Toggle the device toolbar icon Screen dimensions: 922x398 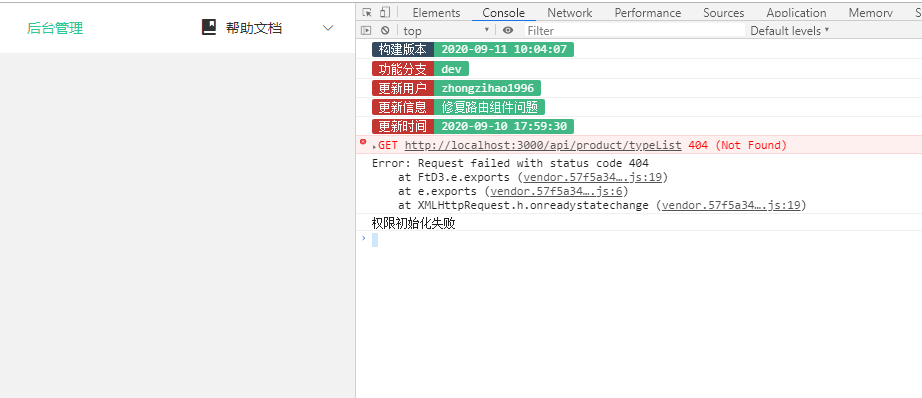pos(385,12)
